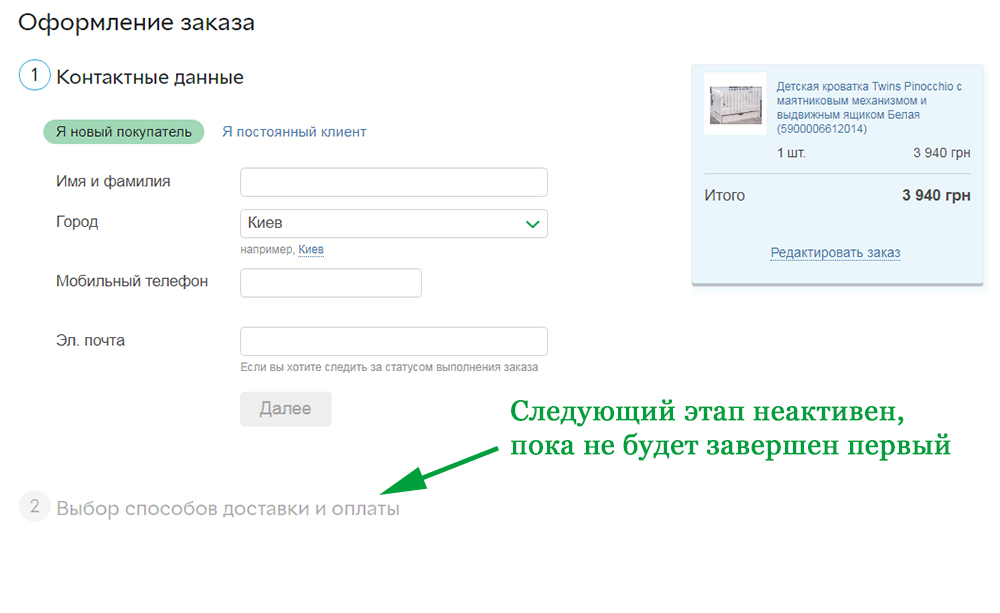Click the greyed step 2 circle indicator

(x=35, y=507)
